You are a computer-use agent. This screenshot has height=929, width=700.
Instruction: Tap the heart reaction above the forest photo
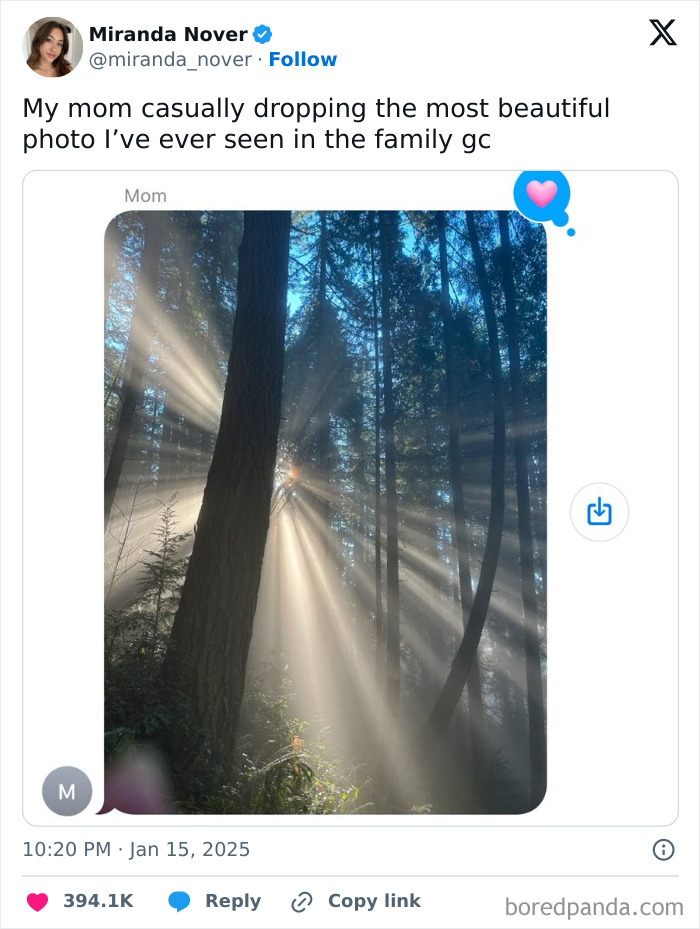pos(541,197)
